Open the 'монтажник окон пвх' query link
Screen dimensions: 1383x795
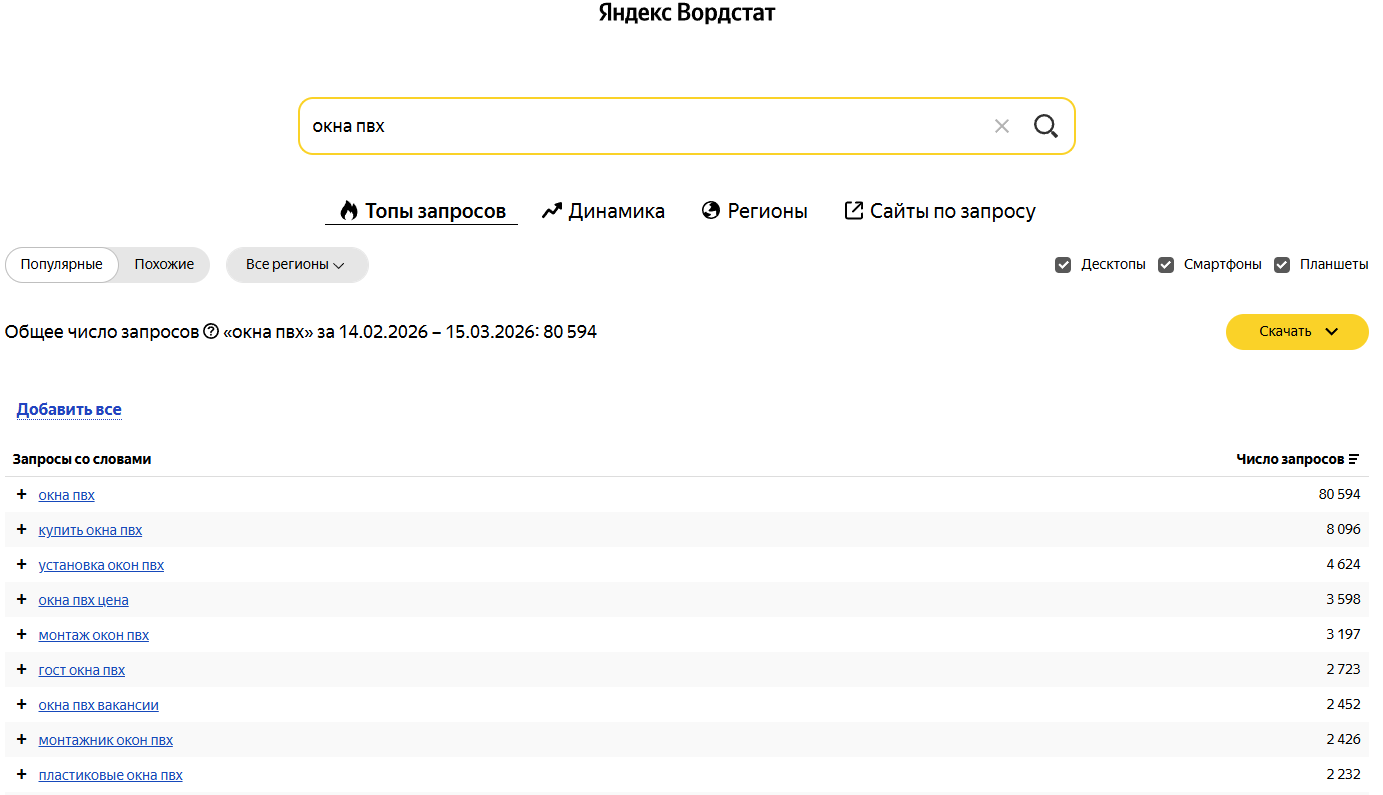coord(106,740)
